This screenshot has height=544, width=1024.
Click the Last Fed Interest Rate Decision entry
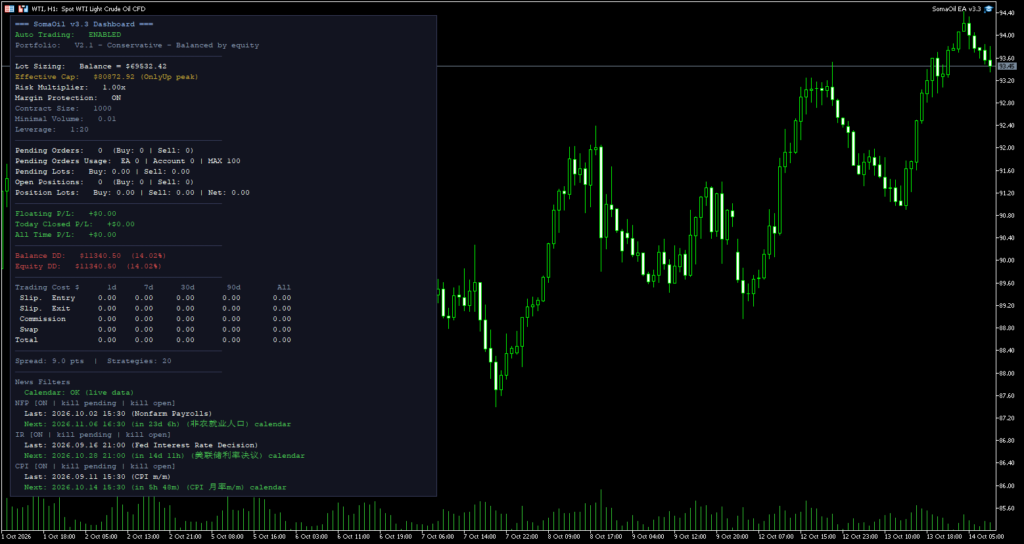(141, 445)
